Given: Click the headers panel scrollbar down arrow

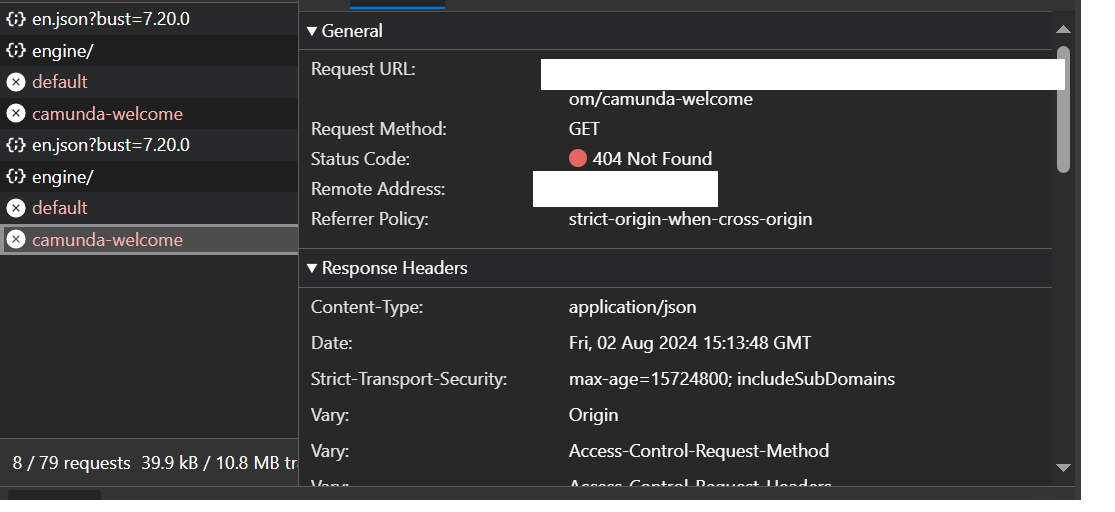Looking at the screenshot, I should (x=1063, y=467).
